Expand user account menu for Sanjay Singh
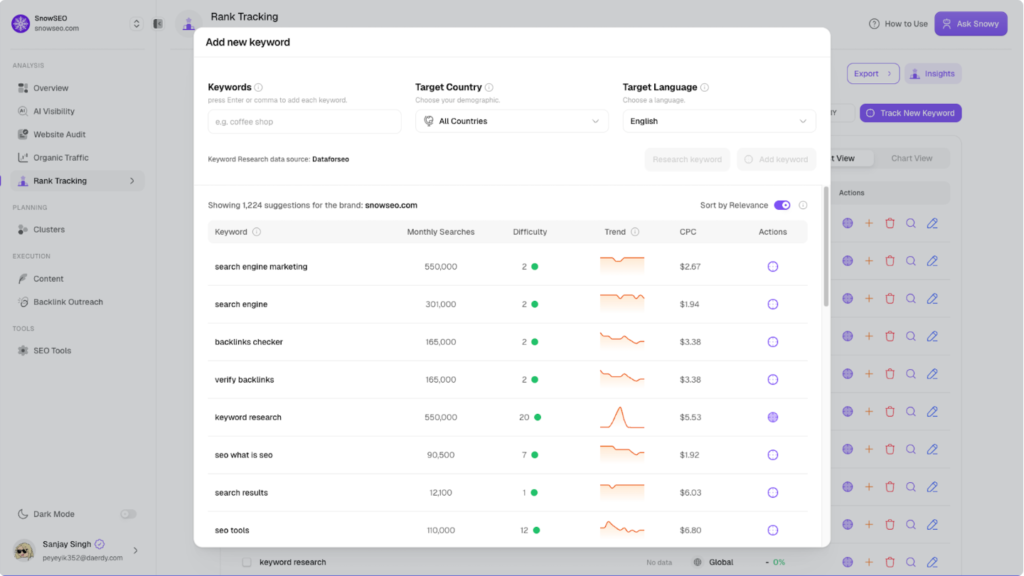The height and width of the screenshot is (576, 1024). click(136, 551)
